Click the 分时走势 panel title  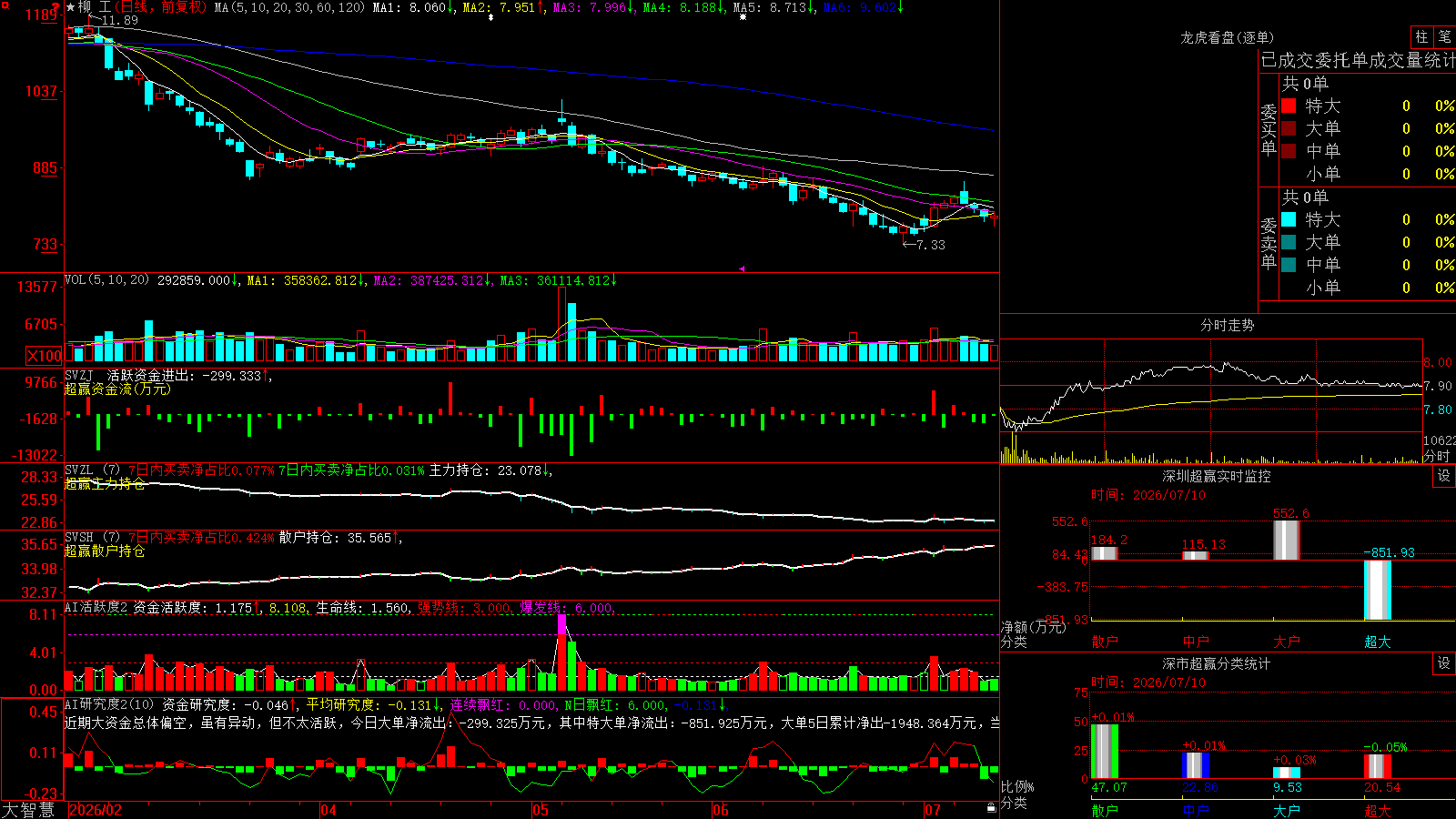1227,325
